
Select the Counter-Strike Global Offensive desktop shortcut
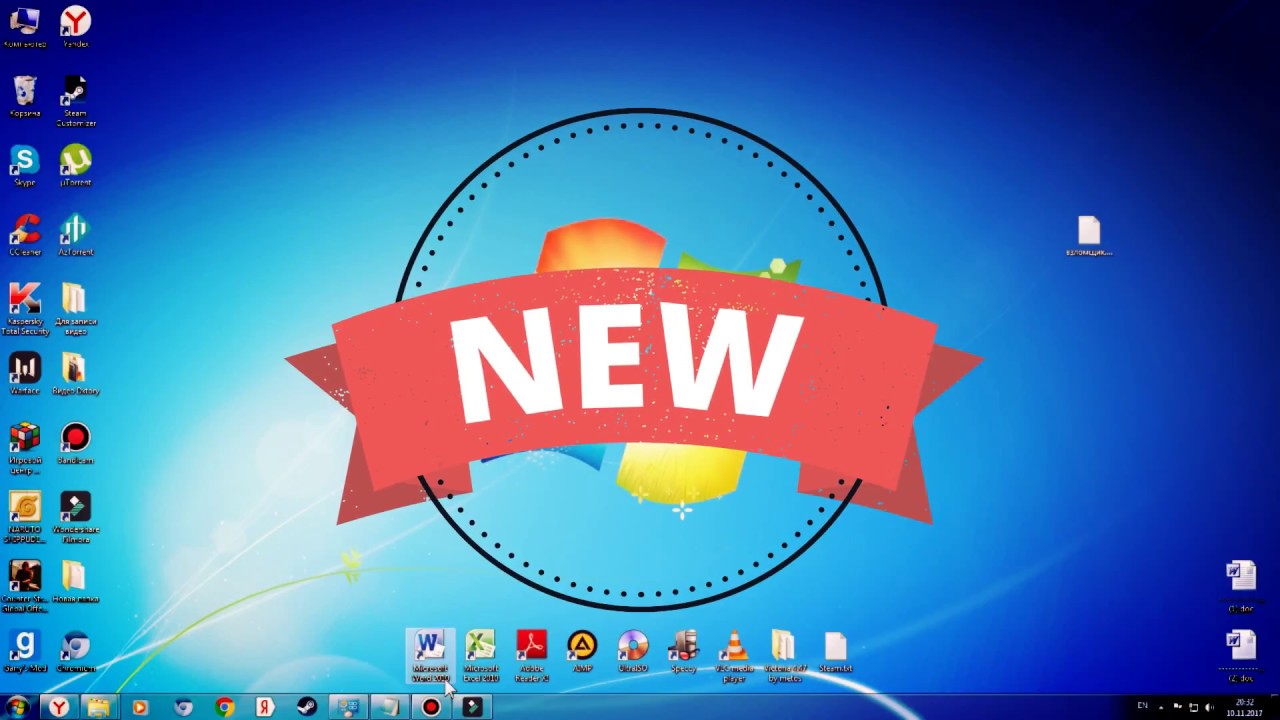tap(25, 586)
